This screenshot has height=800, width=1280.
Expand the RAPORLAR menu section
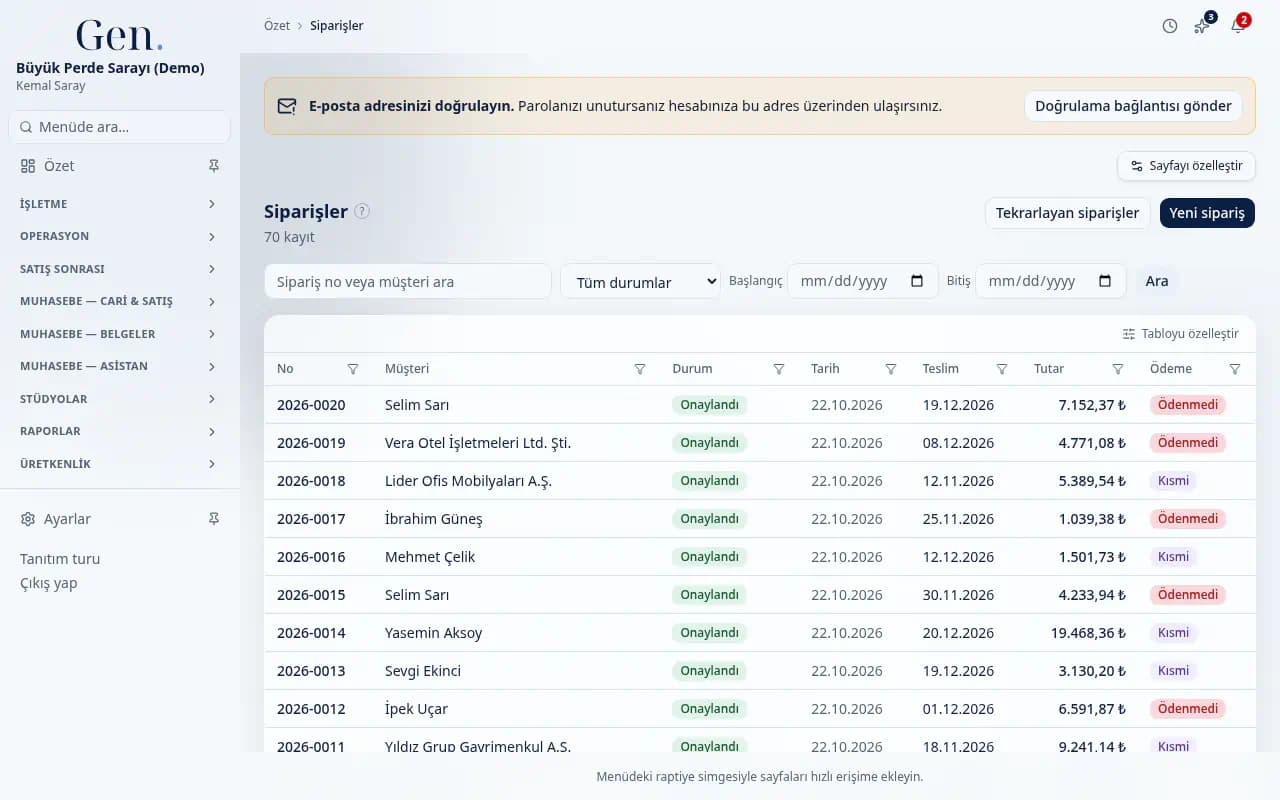click(x=119, y=431)
